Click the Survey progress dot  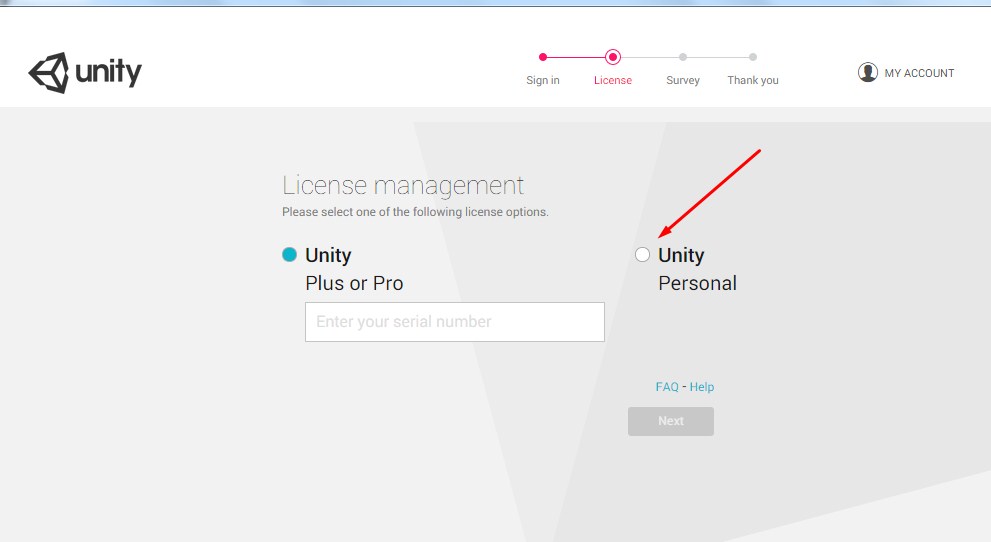tap(683, 57)
